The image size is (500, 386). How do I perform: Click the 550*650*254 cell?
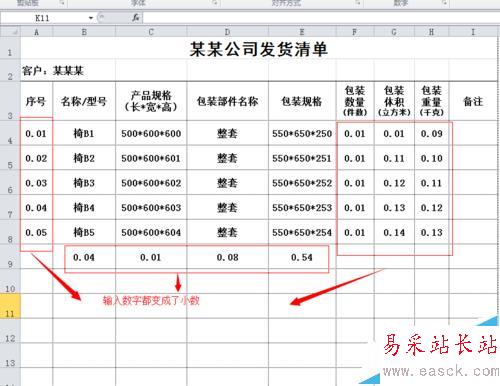tap(302, 232)
